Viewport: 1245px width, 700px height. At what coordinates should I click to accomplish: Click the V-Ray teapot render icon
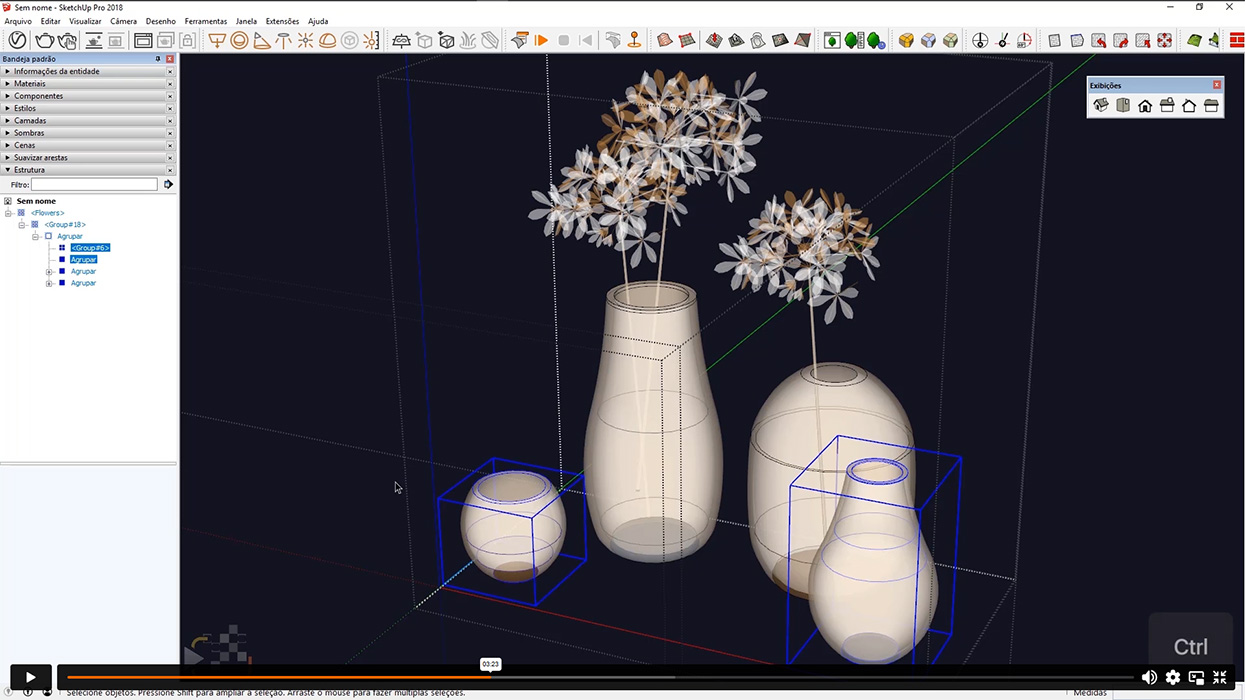pyautogui.click(x=45, y=40)
